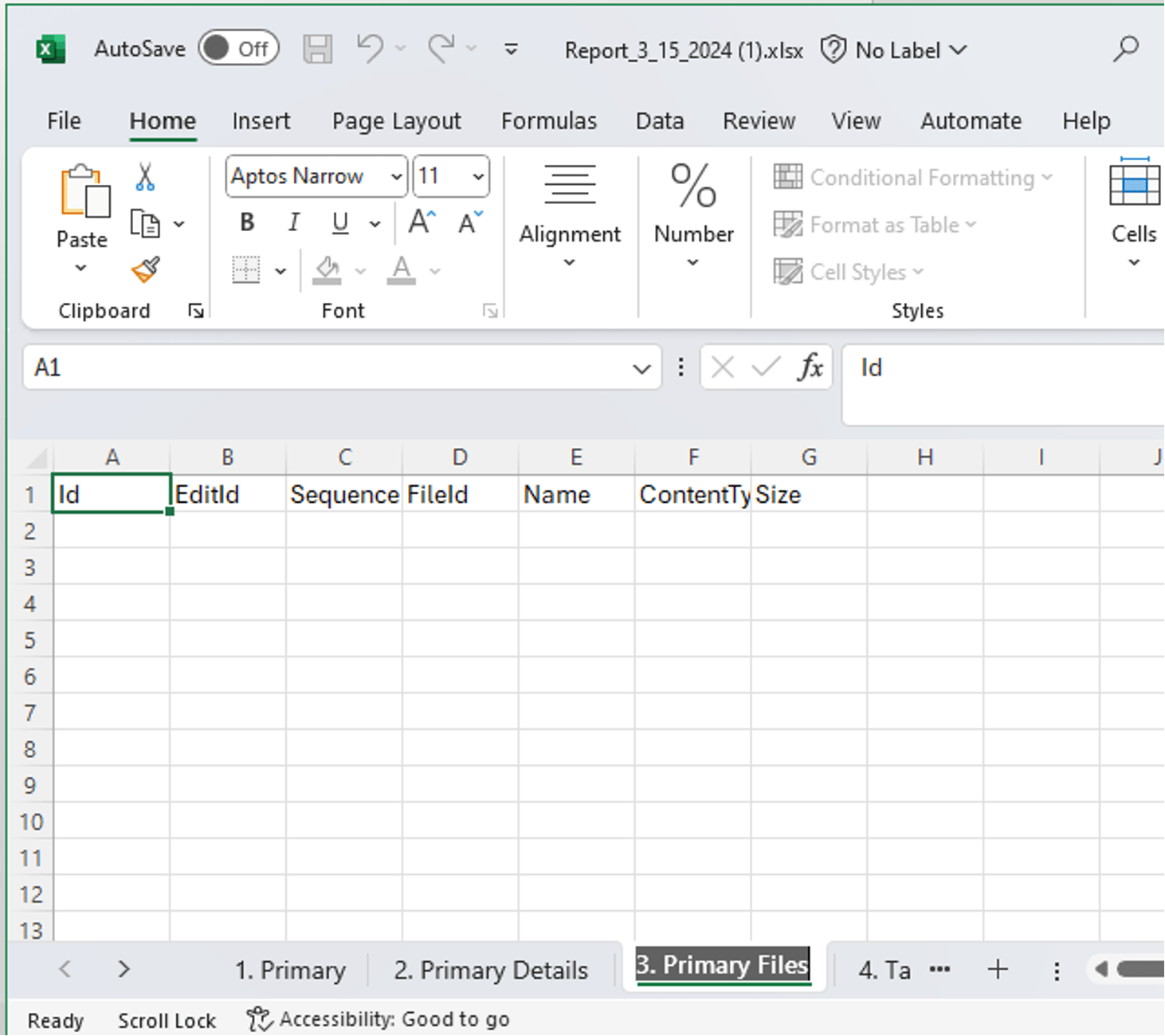Open Format as Table menu
1165x1036 pixels.
pos(876,225)
